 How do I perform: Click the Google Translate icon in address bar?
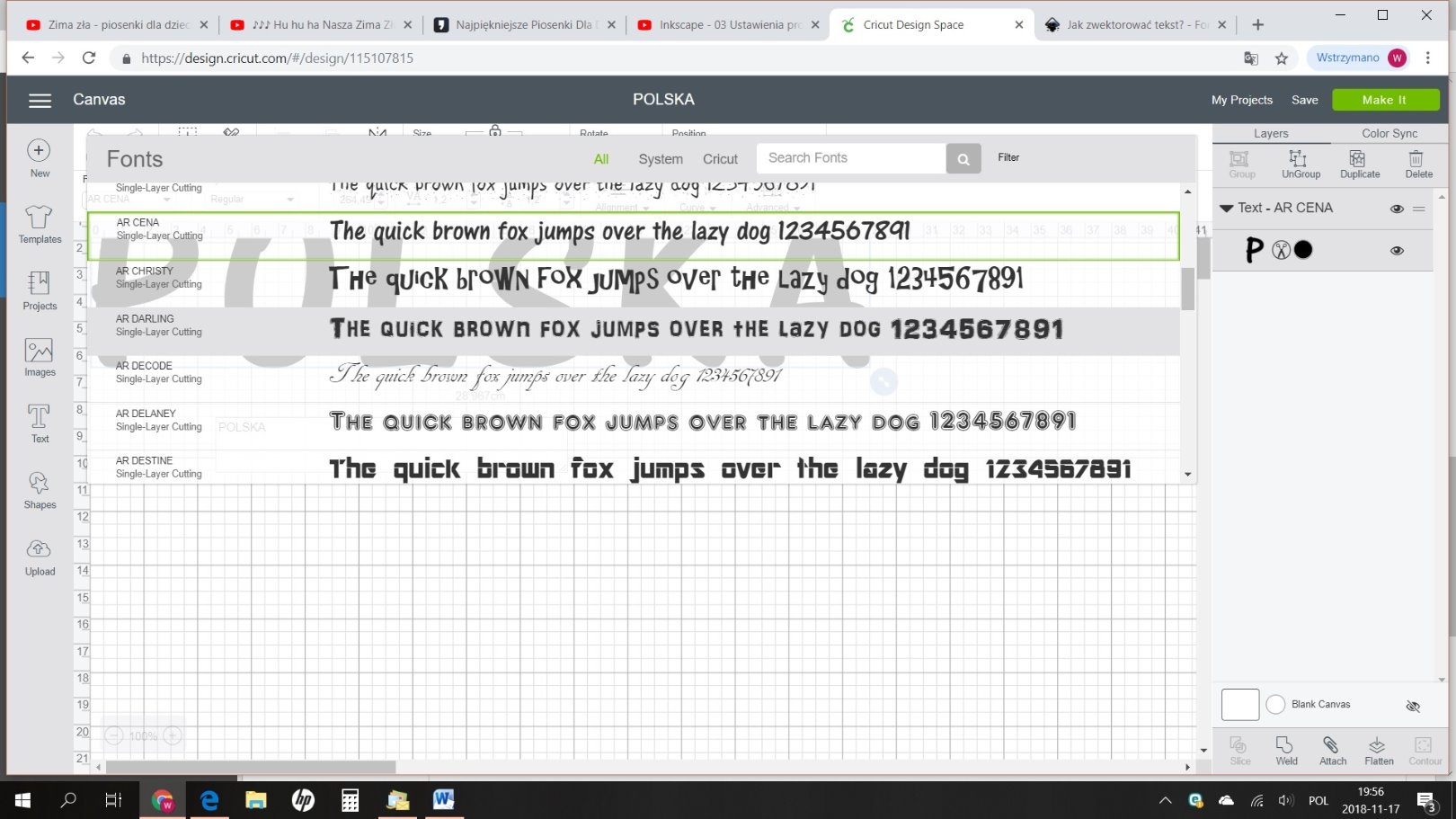pos(1251,58)
